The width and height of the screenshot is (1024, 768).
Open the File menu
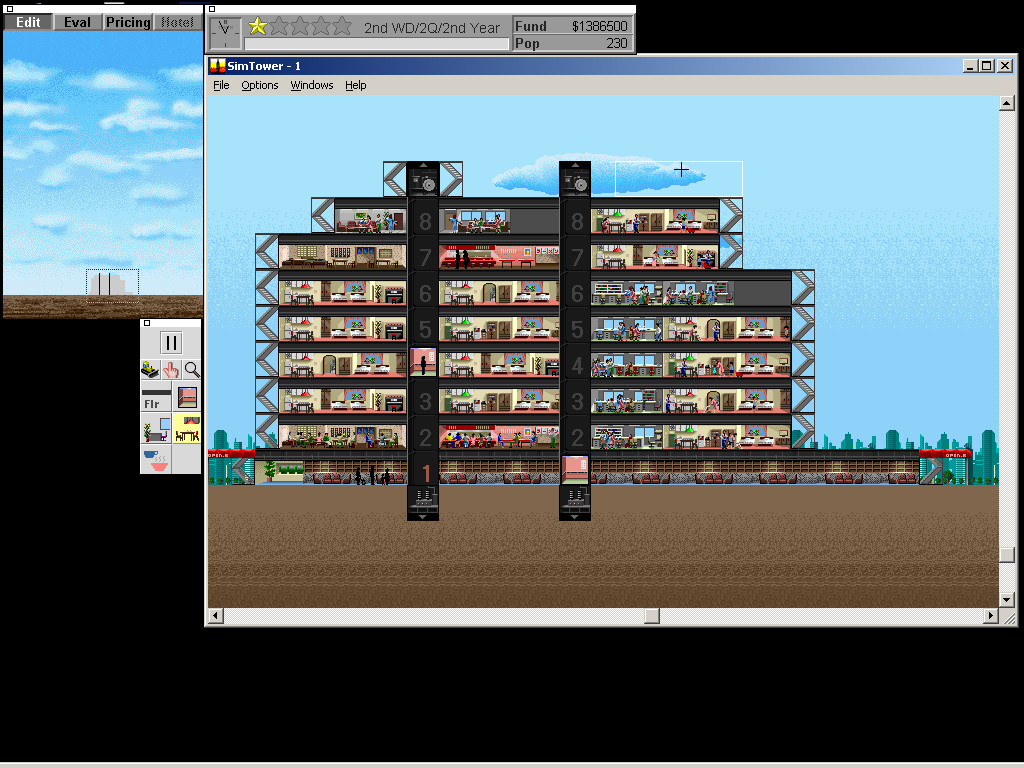(x=221, y=85)
